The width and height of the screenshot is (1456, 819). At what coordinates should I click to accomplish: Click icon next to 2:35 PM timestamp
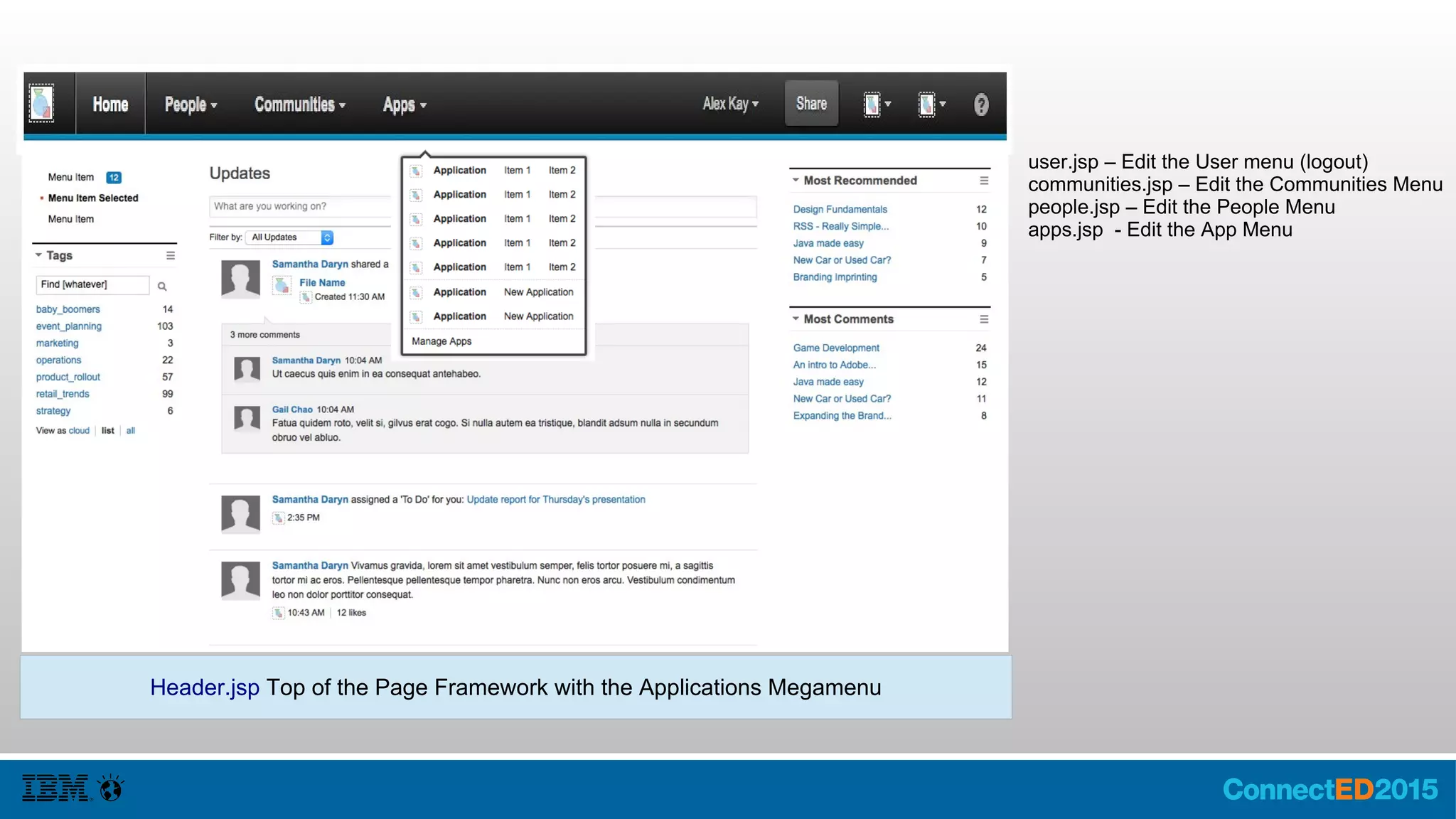(x=279, y=518)
